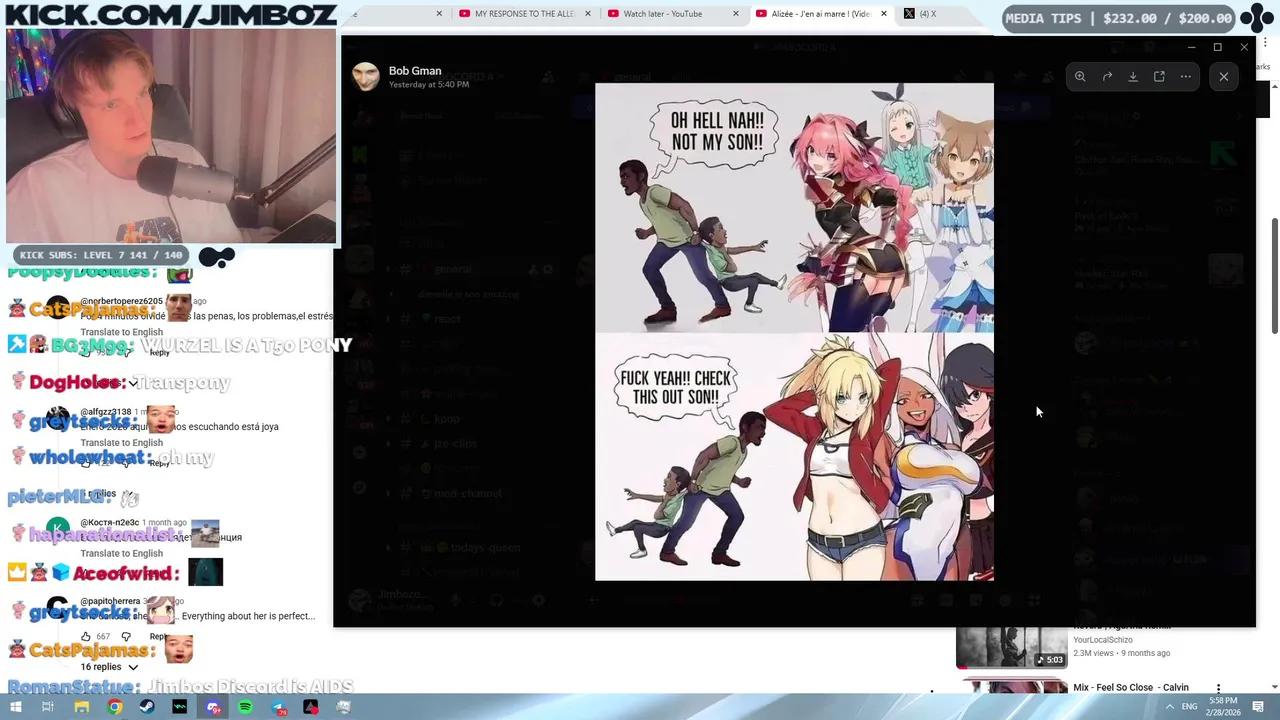1280x720 pixels.
Task: Open the menu dots beside Feel So Close mix
Action: pos(1218,689)
